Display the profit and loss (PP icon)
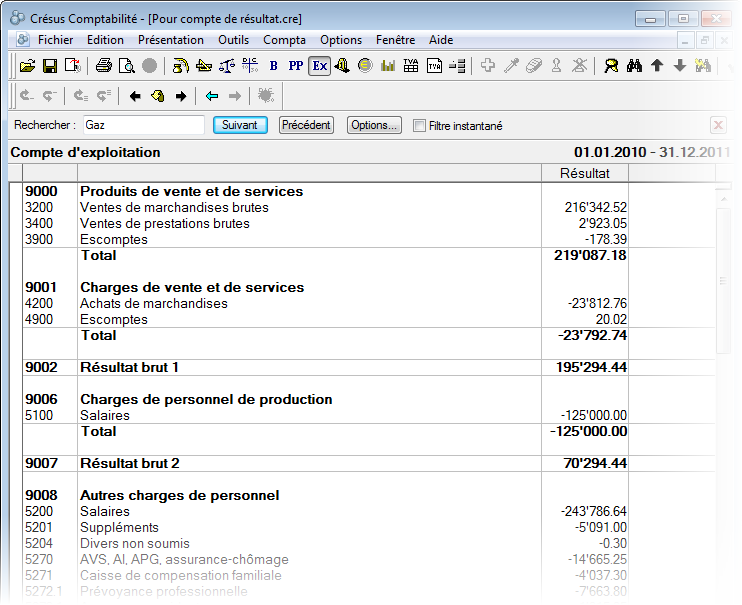 296,66
